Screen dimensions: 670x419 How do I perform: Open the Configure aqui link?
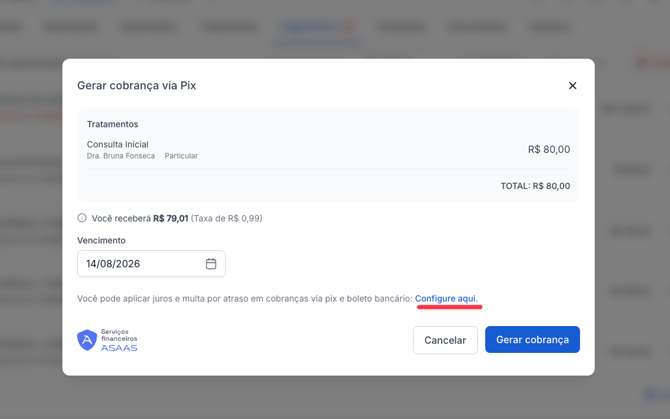click(446, 299)
